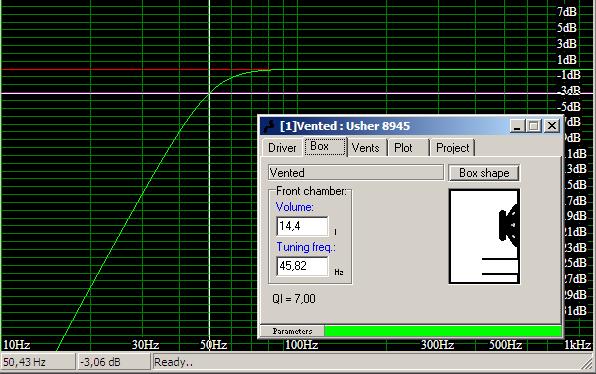Click the Volume input field showing 14,4

[x=302, y=226]
